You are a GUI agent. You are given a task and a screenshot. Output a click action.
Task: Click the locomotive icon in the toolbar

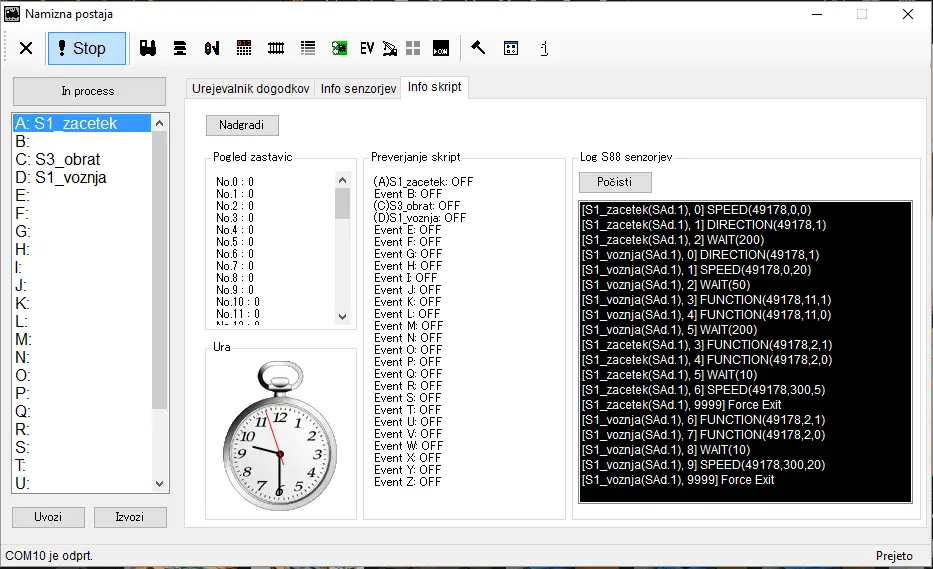[148, 48]
